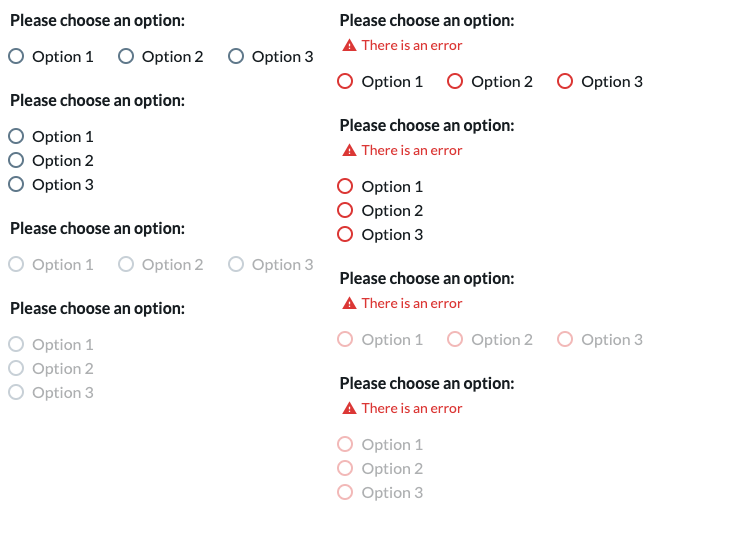Image resolution: width=750 pixels, height=550 pixels.
Task: Select Option 2 in the enabled inline blue group
Action: 126,56
